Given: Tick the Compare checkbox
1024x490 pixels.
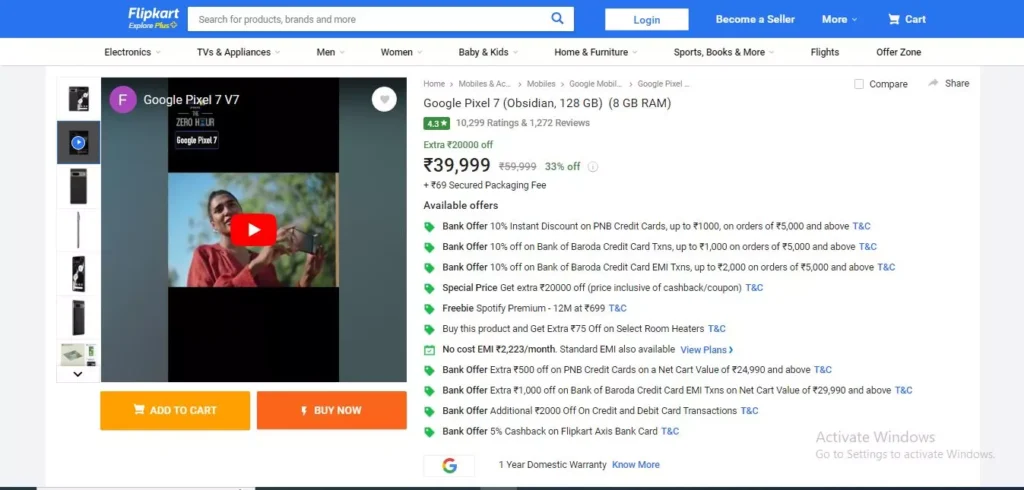Looking at the screenshot, I should pos(859,84).
